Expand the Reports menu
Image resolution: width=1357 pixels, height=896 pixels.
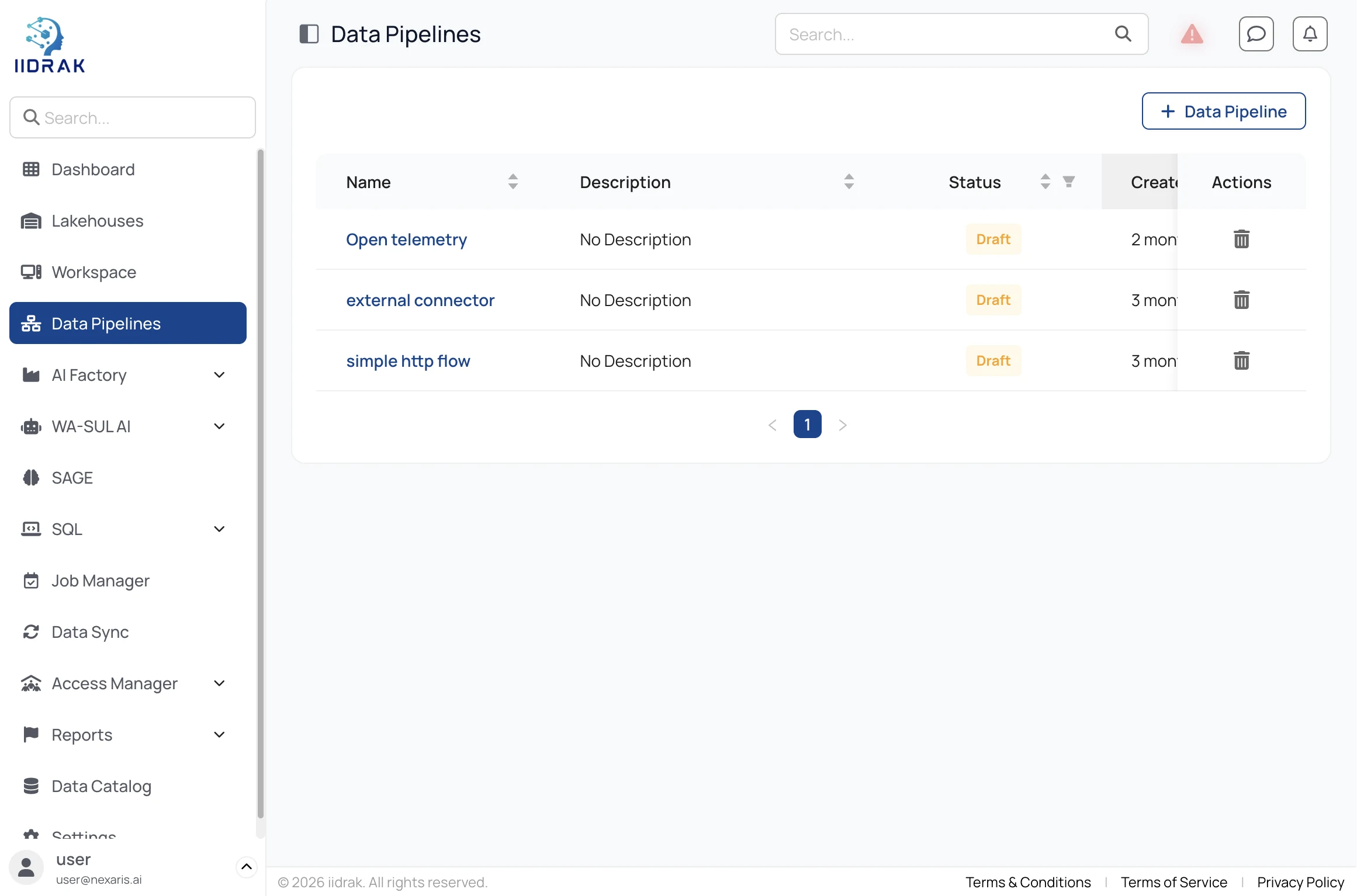[x=219, y=735]
